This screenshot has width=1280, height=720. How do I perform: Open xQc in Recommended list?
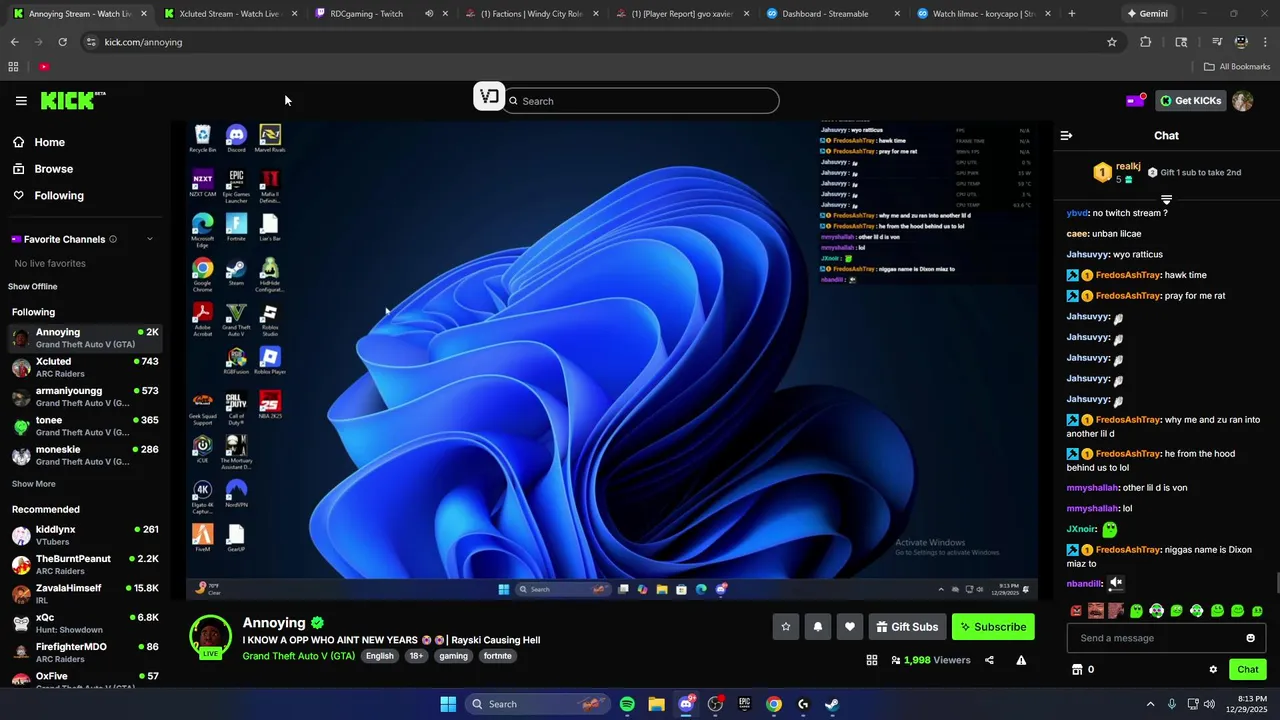pos(85,624)
